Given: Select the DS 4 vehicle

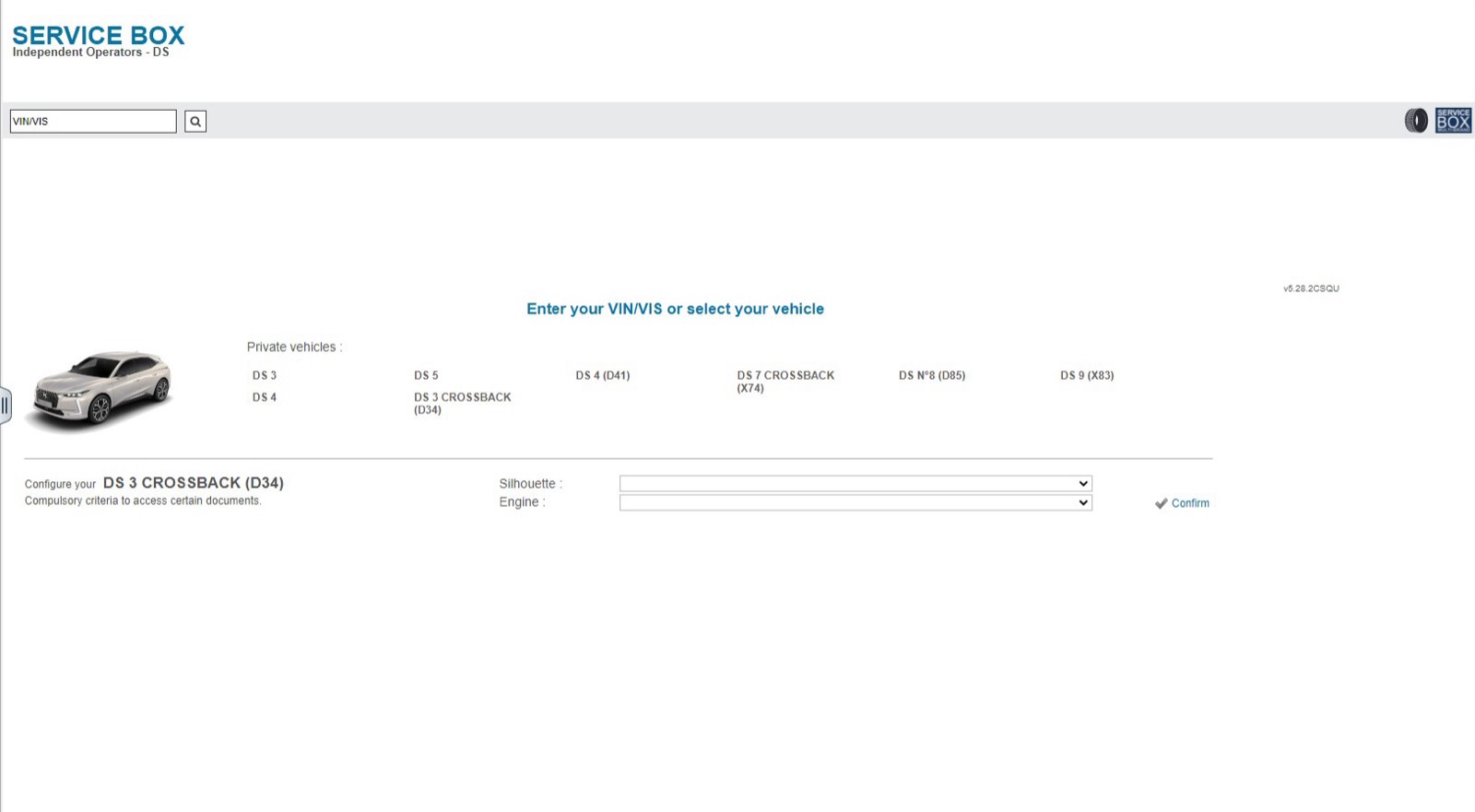Looking at the screenshot, I should (x=265, y=397).
